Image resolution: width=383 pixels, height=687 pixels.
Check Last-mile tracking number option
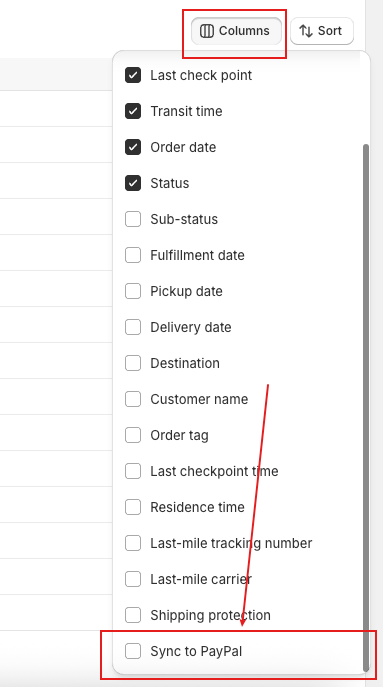pos(133,543)
